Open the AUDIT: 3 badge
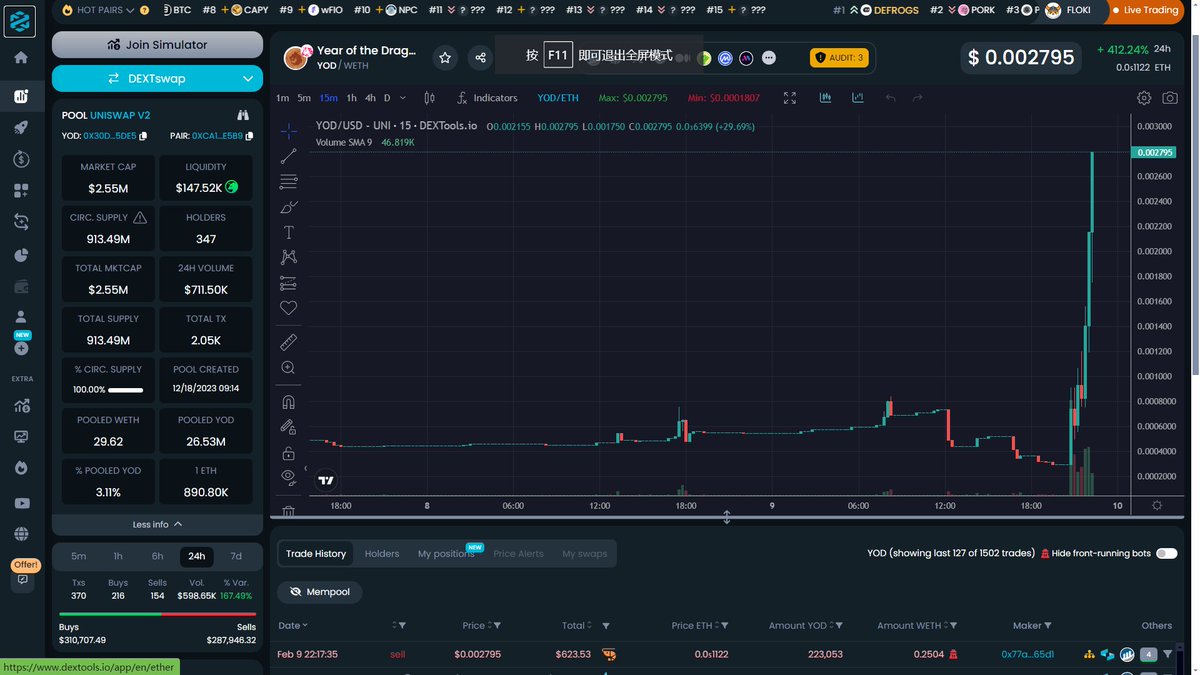 (839, 58)
